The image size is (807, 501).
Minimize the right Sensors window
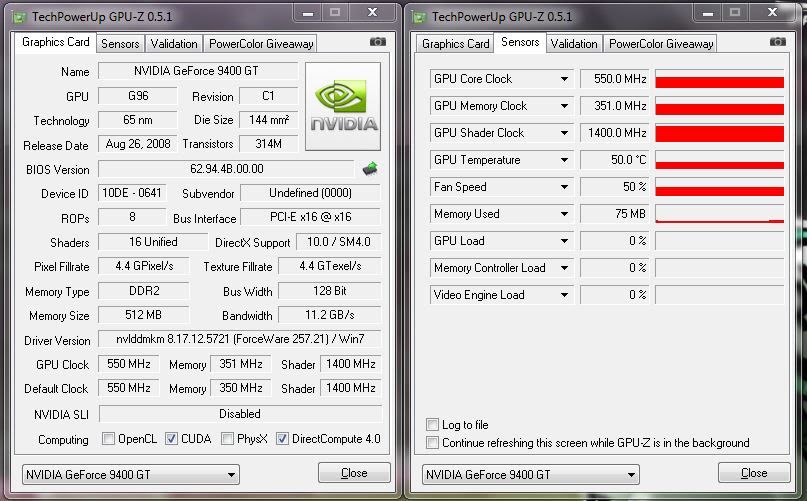coord(708,13)
